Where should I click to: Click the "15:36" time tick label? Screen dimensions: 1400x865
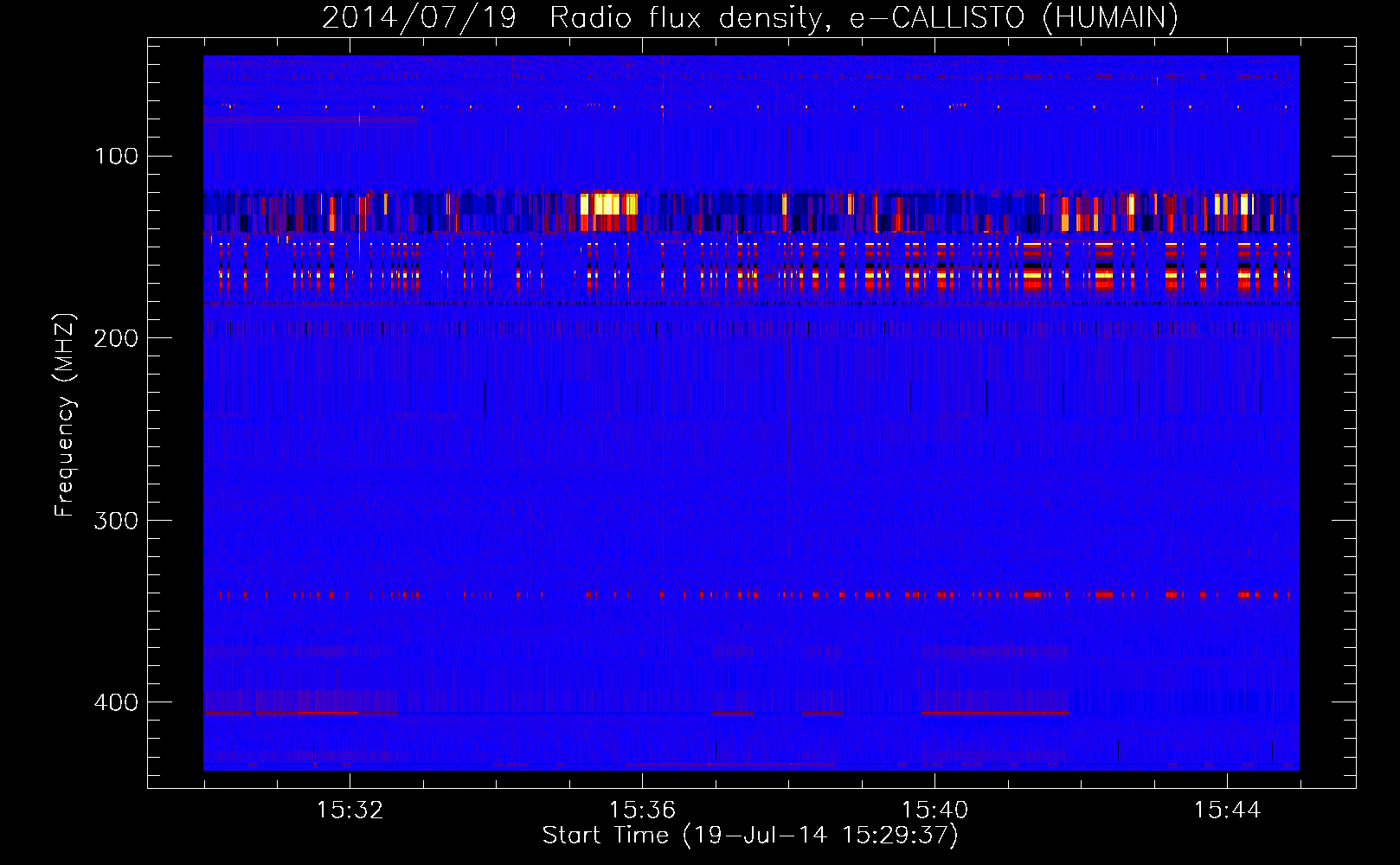[642, 811]
